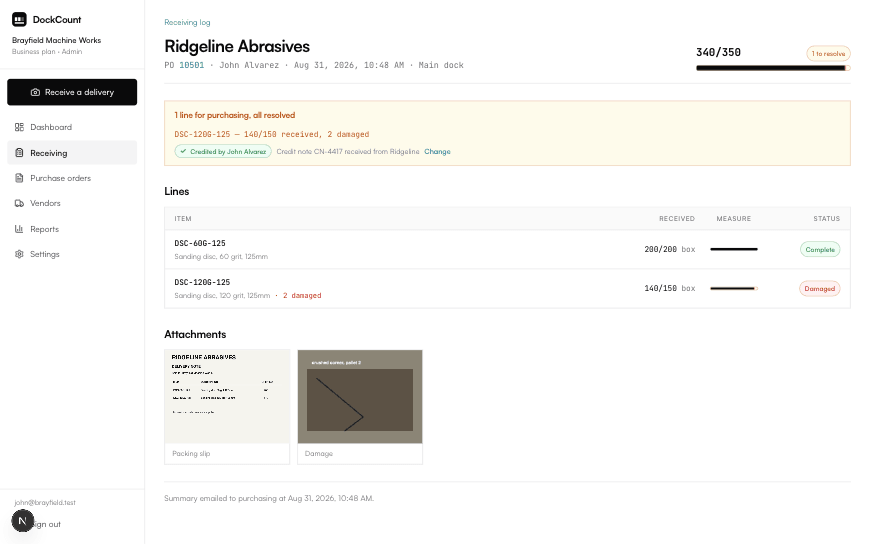
Task: Open the Packing slip attachment thumbnail
Action: (x=227, y=396)
